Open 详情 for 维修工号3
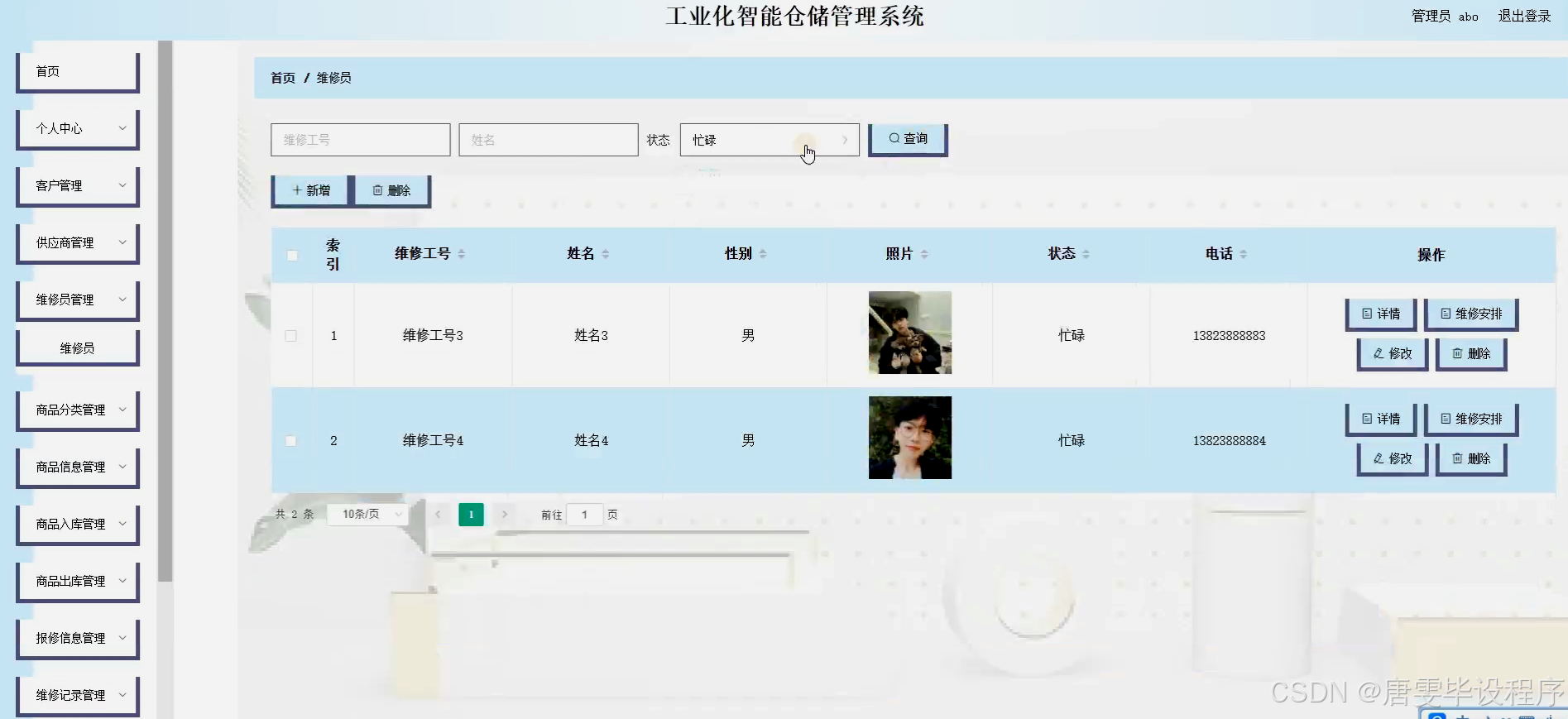The height and width of the screenshot is (719, 1568). pos(1381,314)
